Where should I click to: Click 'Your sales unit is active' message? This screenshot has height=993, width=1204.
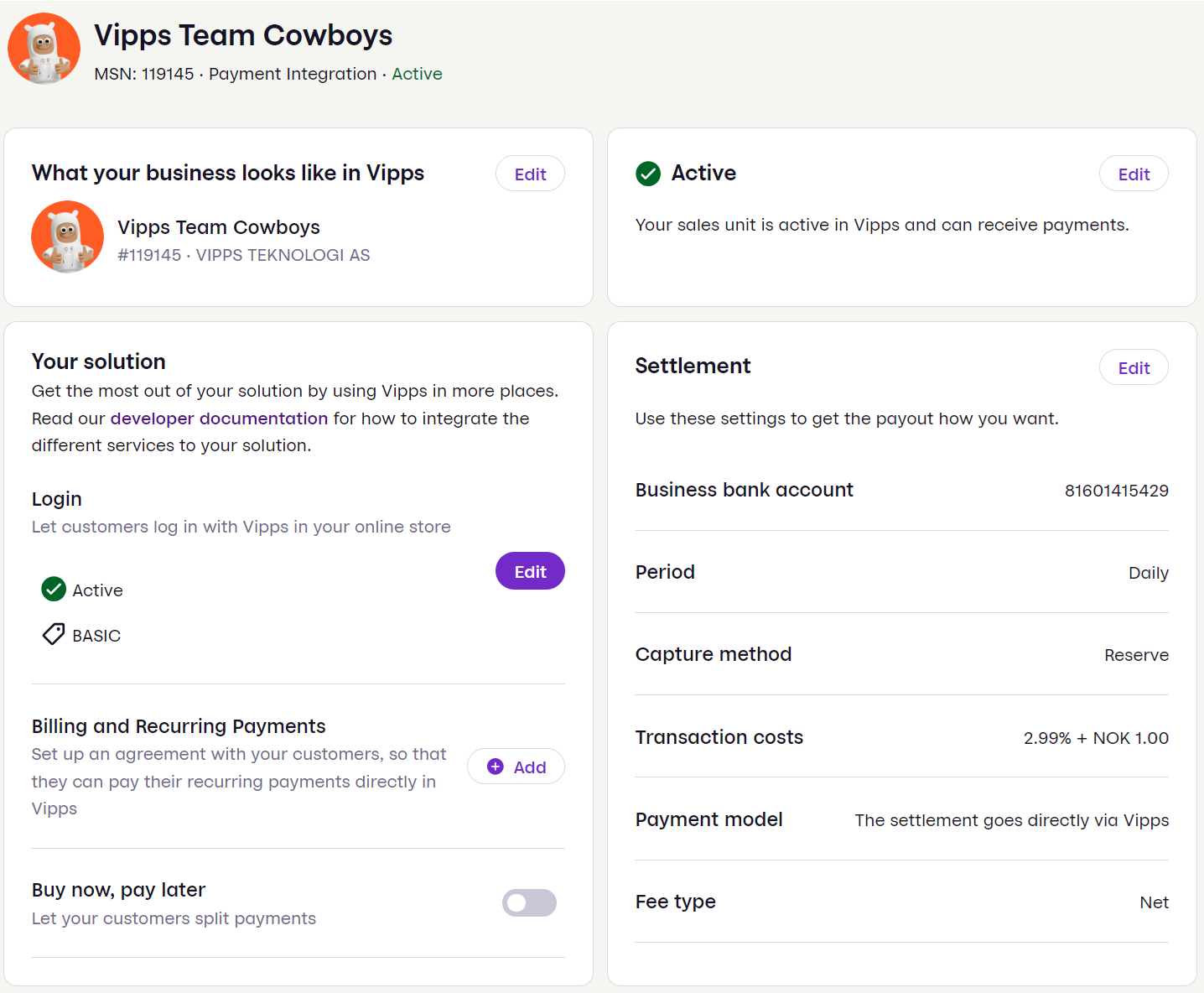[x=882, y=225]
